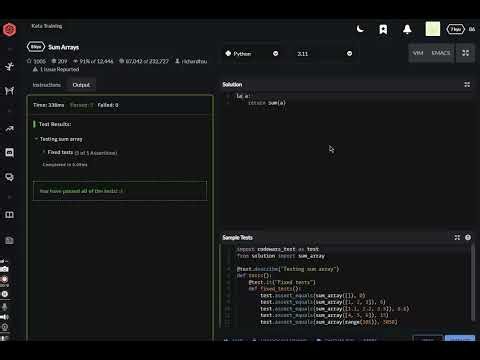
Task: Open the Discord chat sidebar icon
Action: coord(9,153)
